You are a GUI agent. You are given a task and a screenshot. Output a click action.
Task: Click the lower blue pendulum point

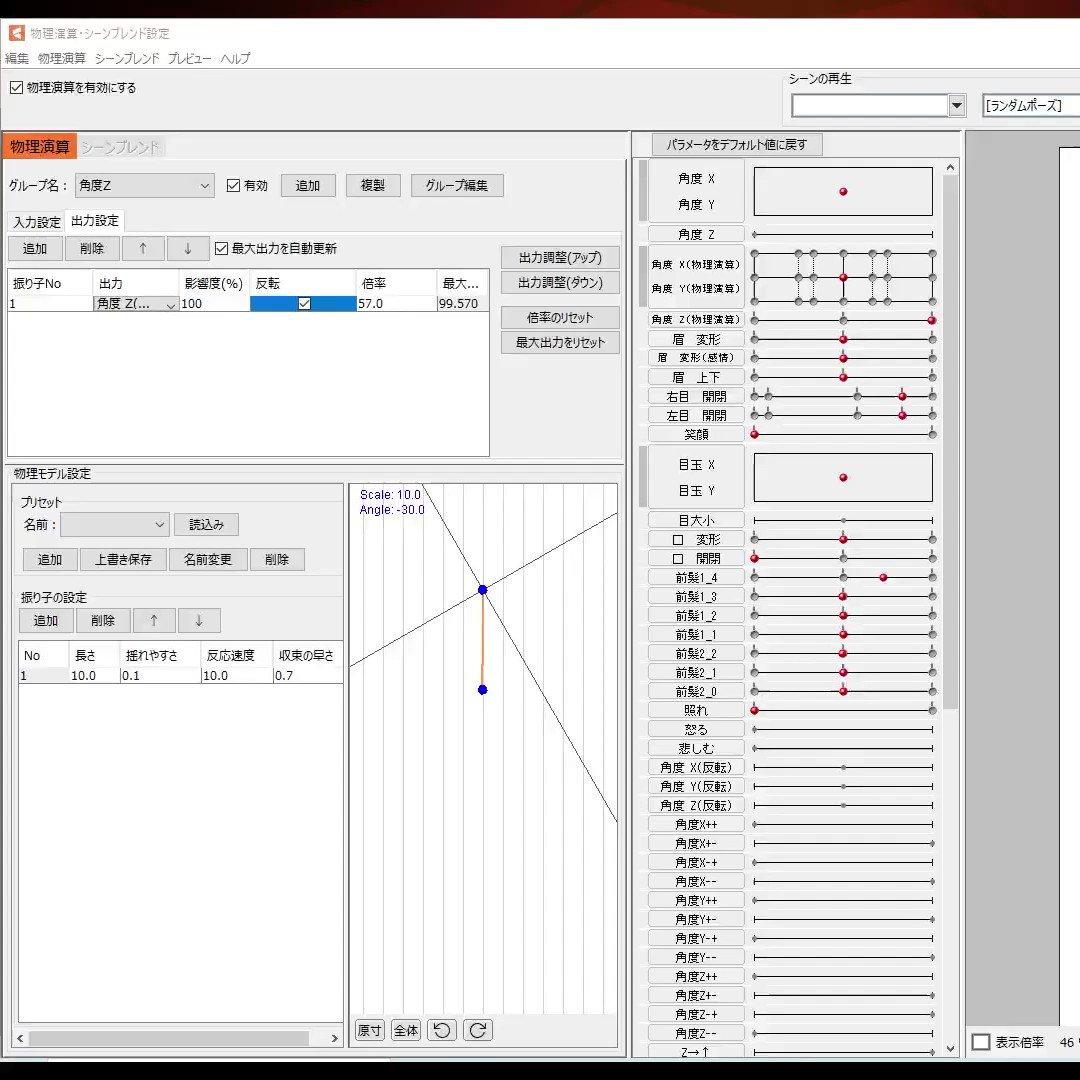tap(483, 689)
